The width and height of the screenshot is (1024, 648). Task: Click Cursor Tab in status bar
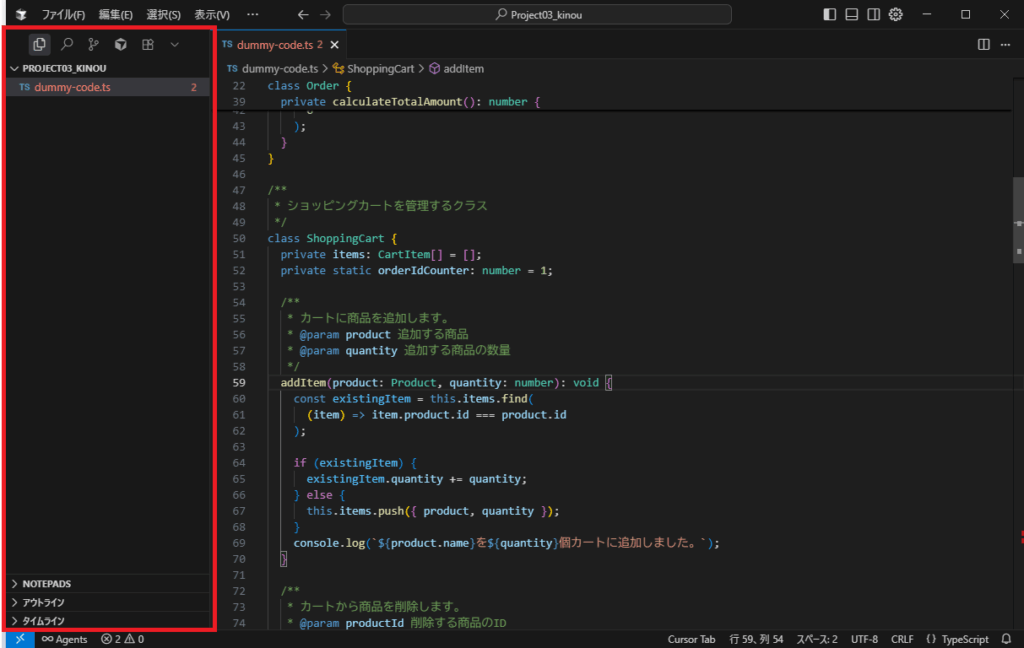tap(691, 639)
